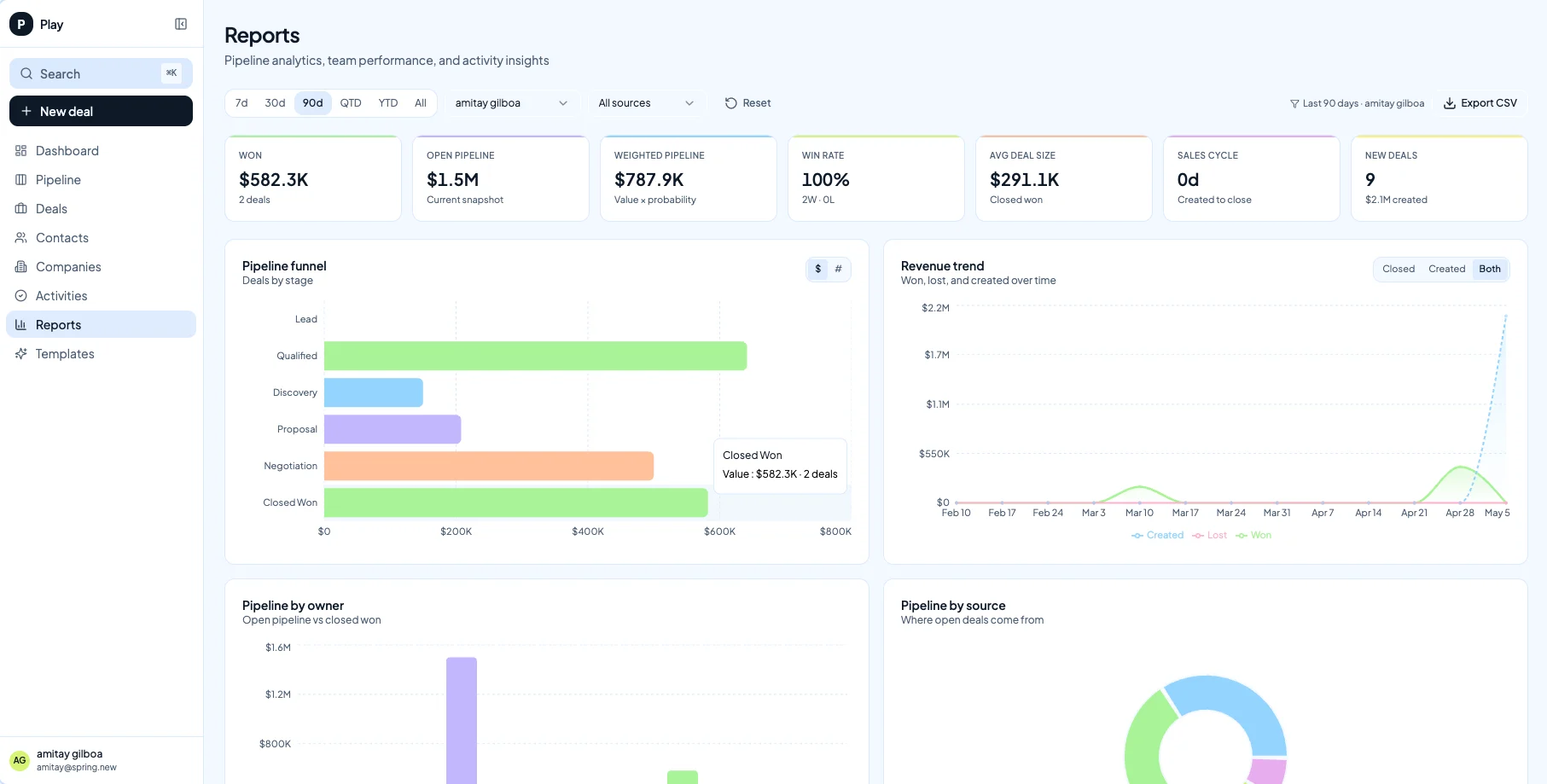Reset the report filters
1547x784 pixels.
coord(747,103)
